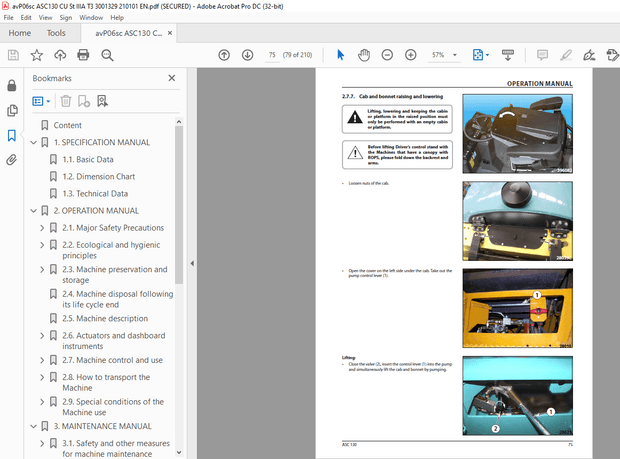This screenshot has width=620, height=459.
Task: Open the View menu
Action: [45, 17]
